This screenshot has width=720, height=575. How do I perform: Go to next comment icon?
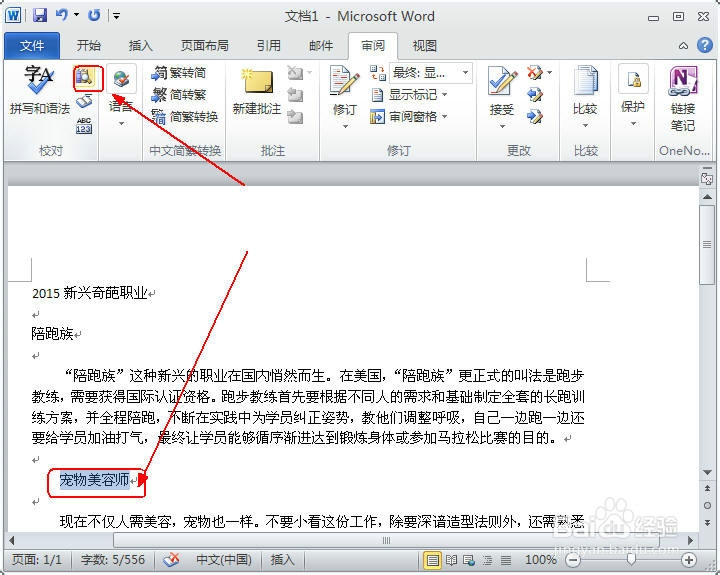pos(295,117)
